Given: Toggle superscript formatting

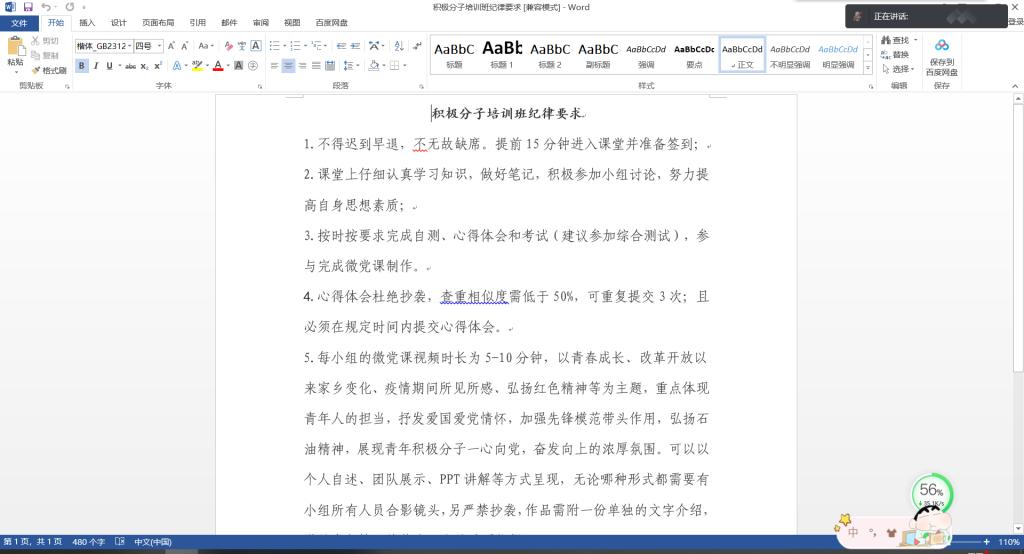Looking at the screenshot, I should pyautogui.click(x=158, y=66).
